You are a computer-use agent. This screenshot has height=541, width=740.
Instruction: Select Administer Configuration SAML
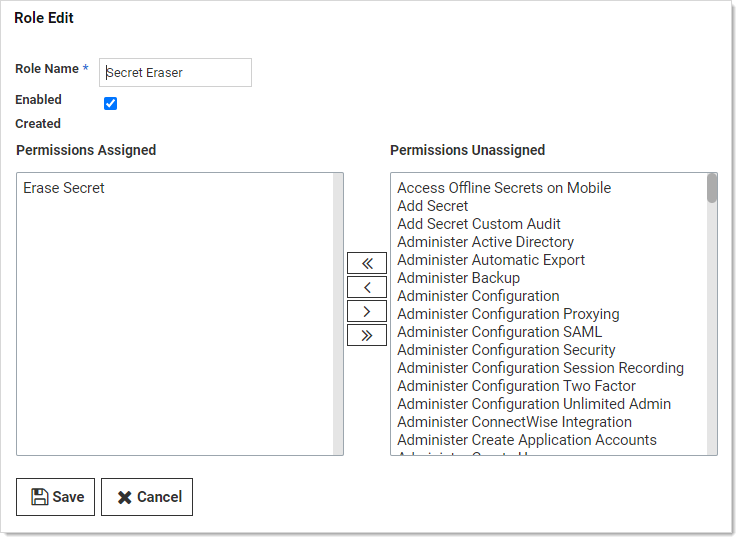(x=499, y=332)
